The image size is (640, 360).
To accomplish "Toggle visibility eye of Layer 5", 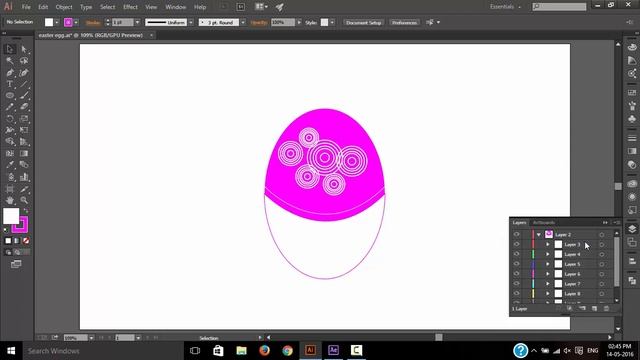I will [516, 264].
